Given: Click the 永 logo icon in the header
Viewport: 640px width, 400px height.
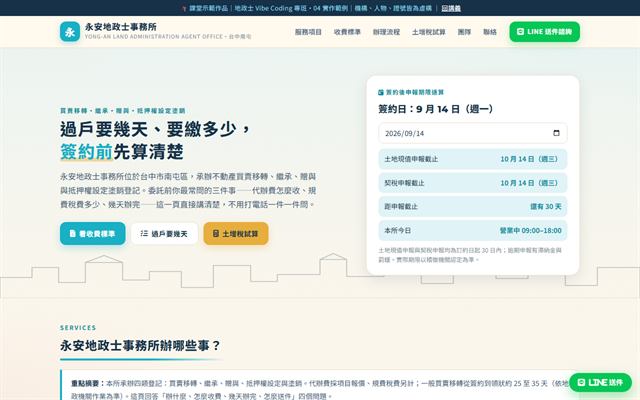Looking at the screenshot, I should point(70,31).
